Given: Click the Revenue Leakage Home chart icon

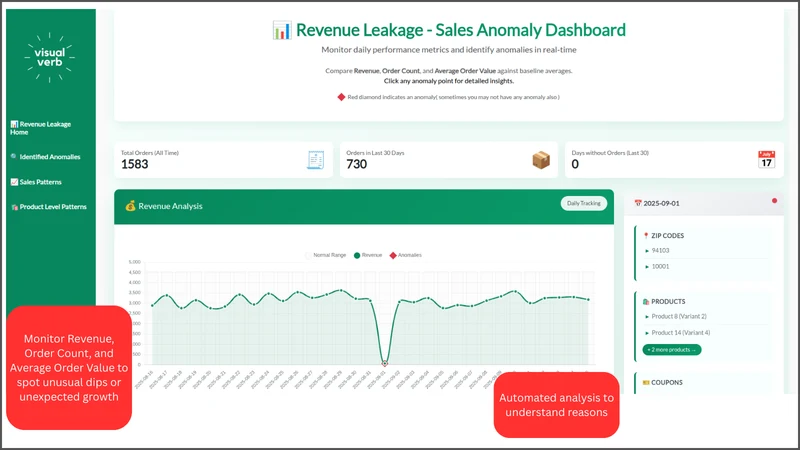Looking at the screenshot, I should 14,124.
